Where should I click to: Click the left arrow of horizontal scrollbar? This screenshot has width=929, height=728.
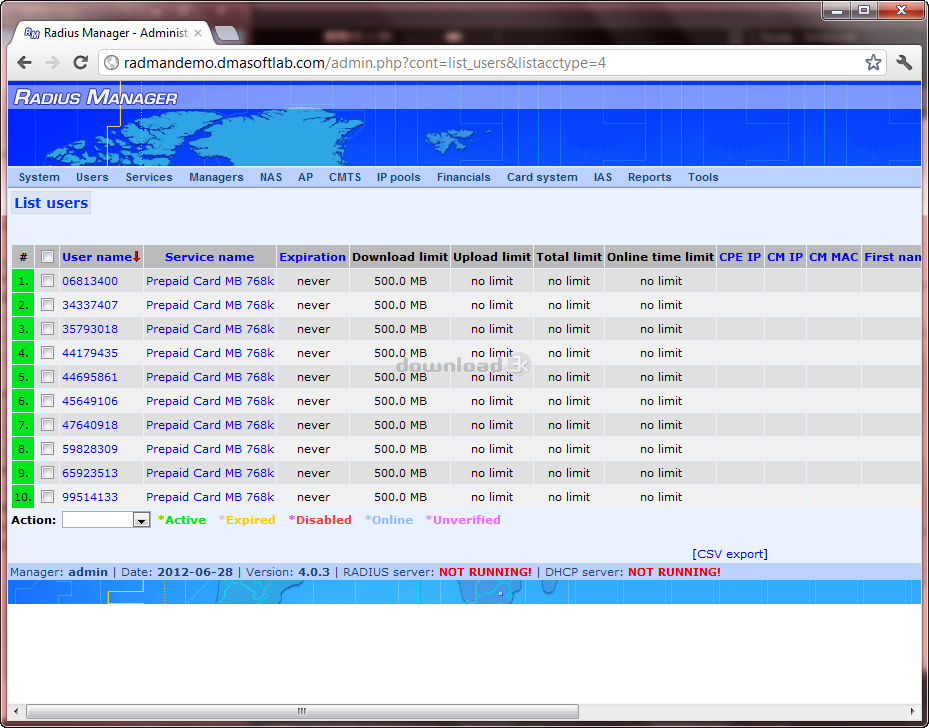point(16,711)
